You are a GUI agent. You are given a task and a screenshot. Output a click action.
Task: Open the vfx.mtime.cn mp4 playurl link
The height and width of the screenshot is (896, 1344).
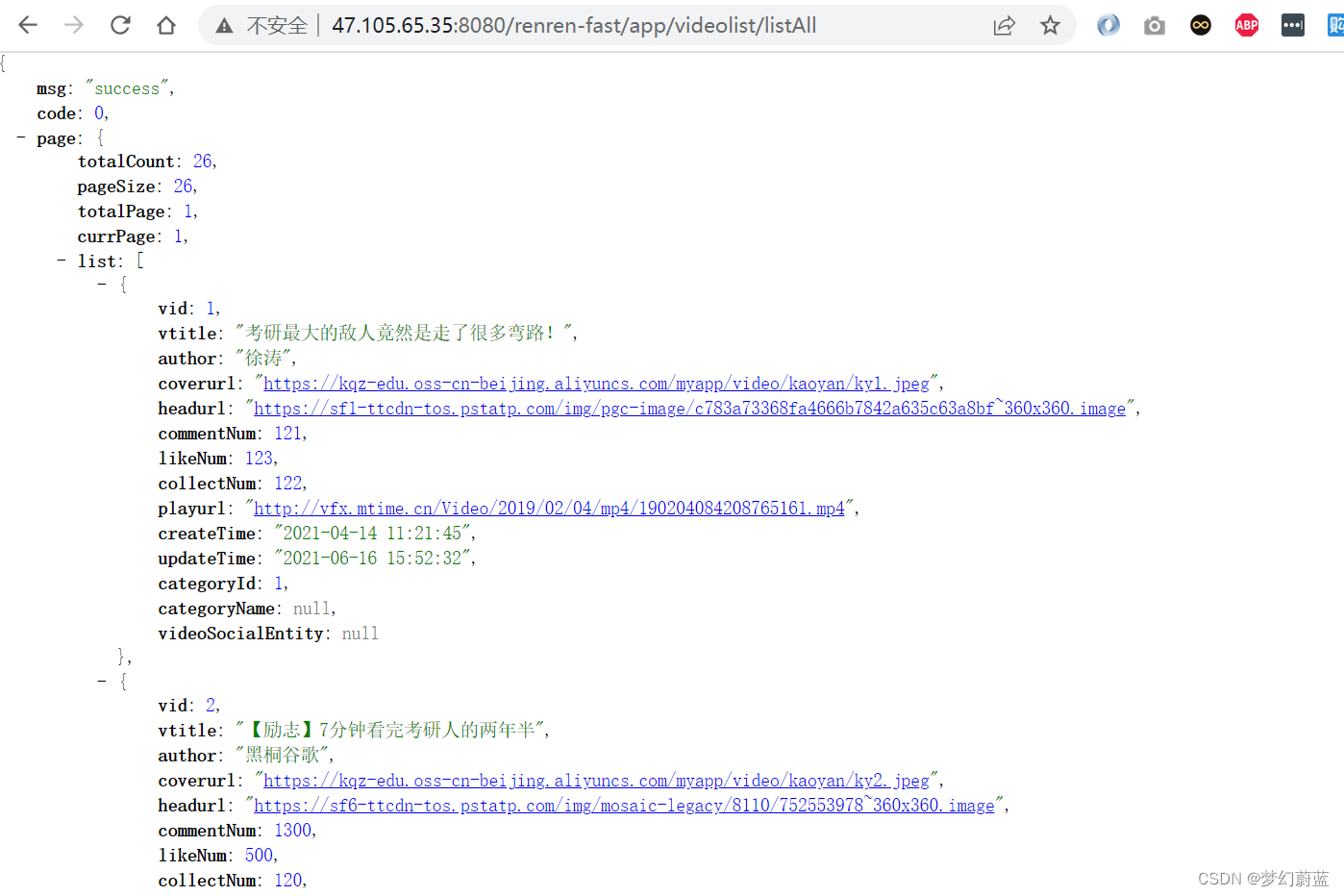tap(549, 509)
